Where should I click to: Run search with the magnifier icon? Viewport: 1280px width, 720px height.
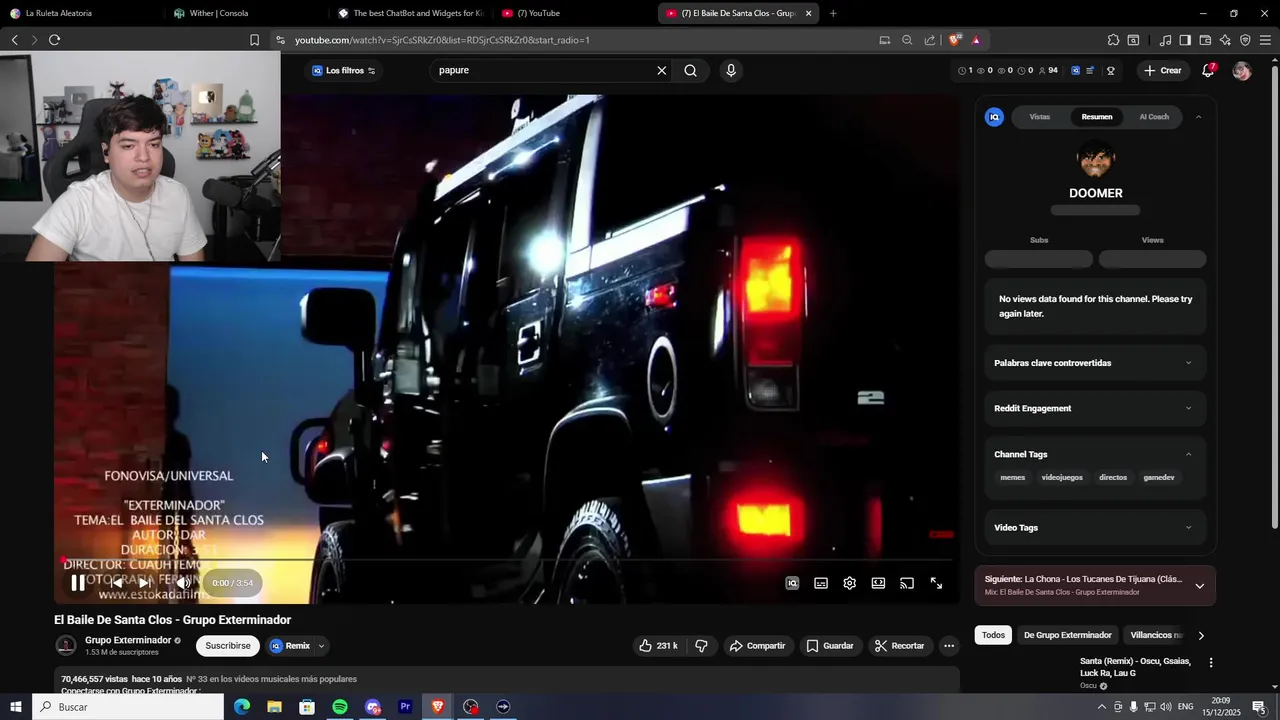[x=690, y=70]
